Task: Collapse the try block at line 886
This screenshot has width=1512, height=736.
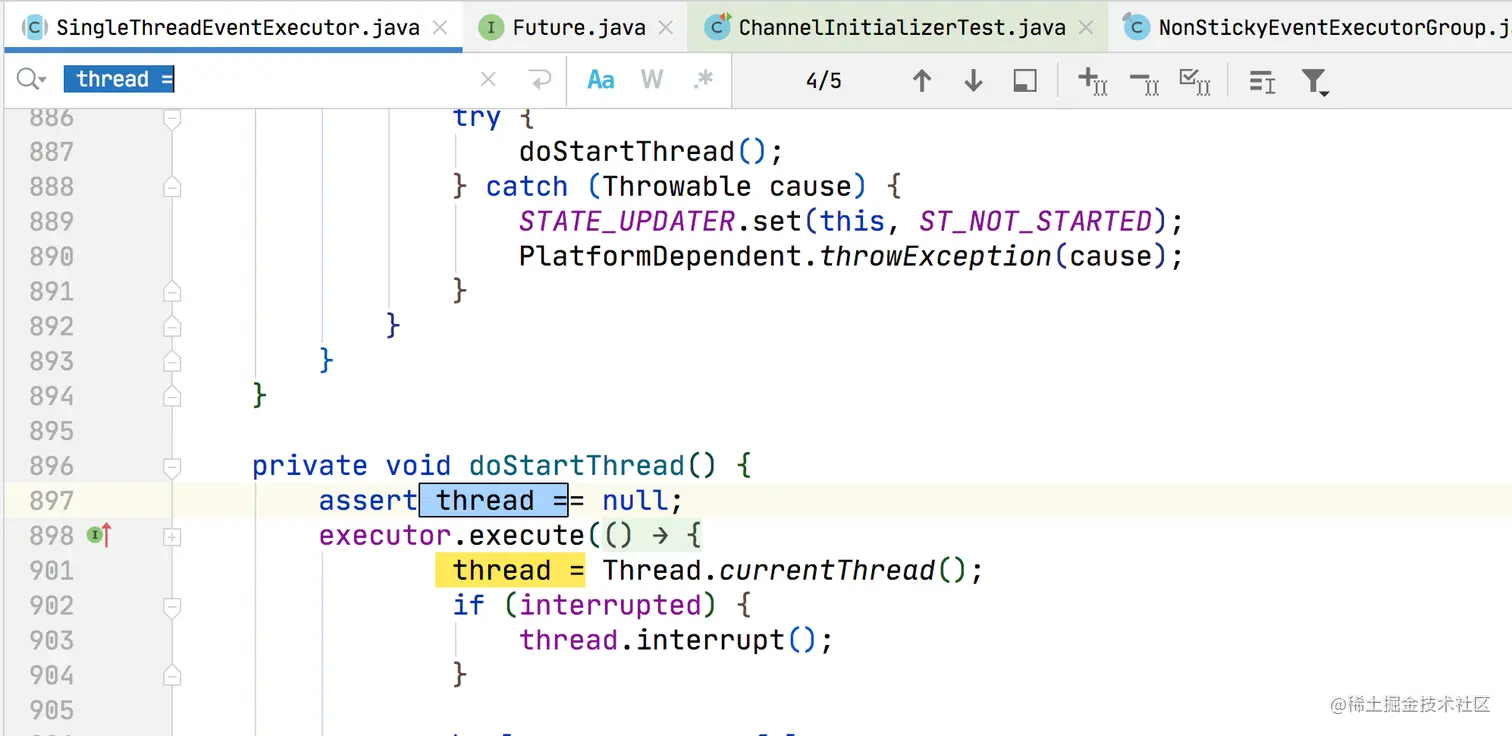Action: pos(172,118)
